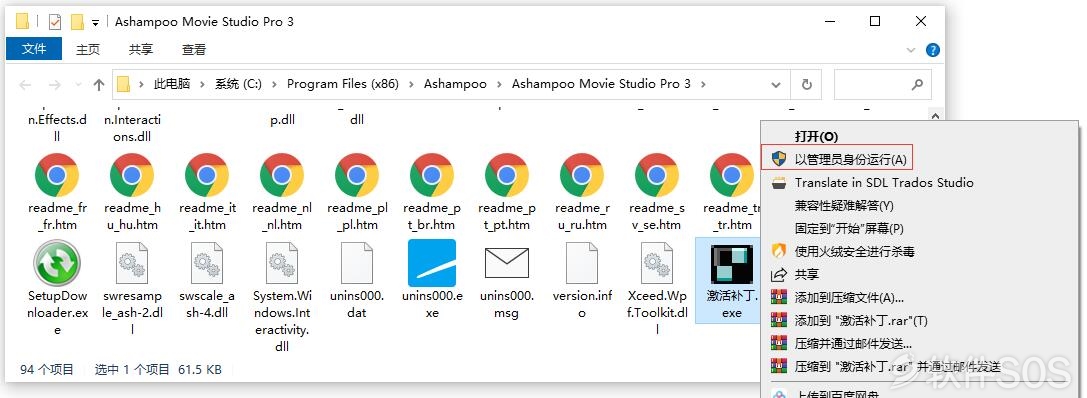Open the 文件 ribbon tab
Image resolution: width=1087 pixels, height=398 pixels.
pyautogui.click(x=34, y=49)
